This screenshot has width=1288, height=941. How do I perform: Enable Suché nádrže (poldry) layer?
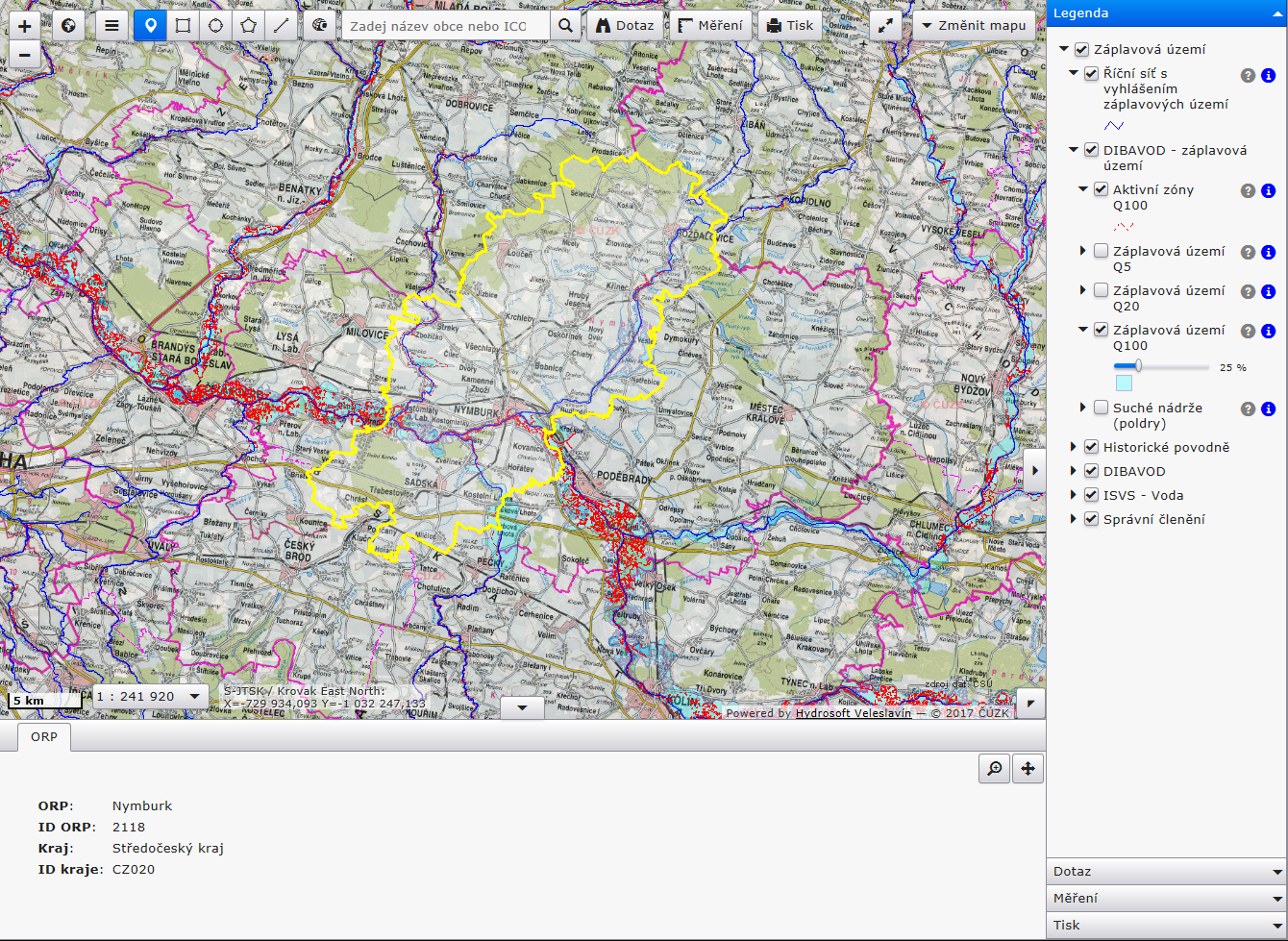[x=1101, y=408]
